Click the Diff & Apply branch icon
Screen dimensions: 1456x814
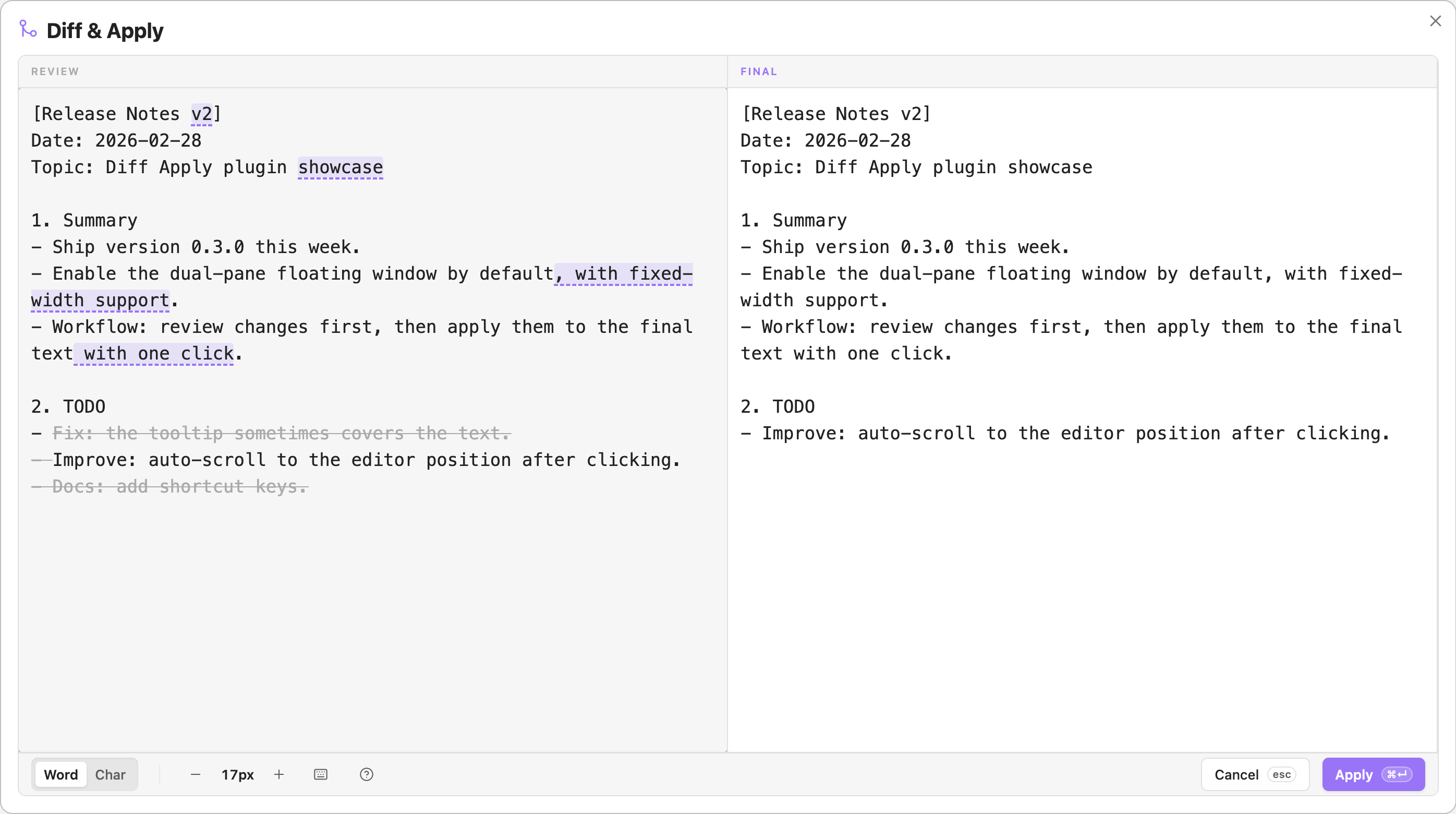coord(28,29)
